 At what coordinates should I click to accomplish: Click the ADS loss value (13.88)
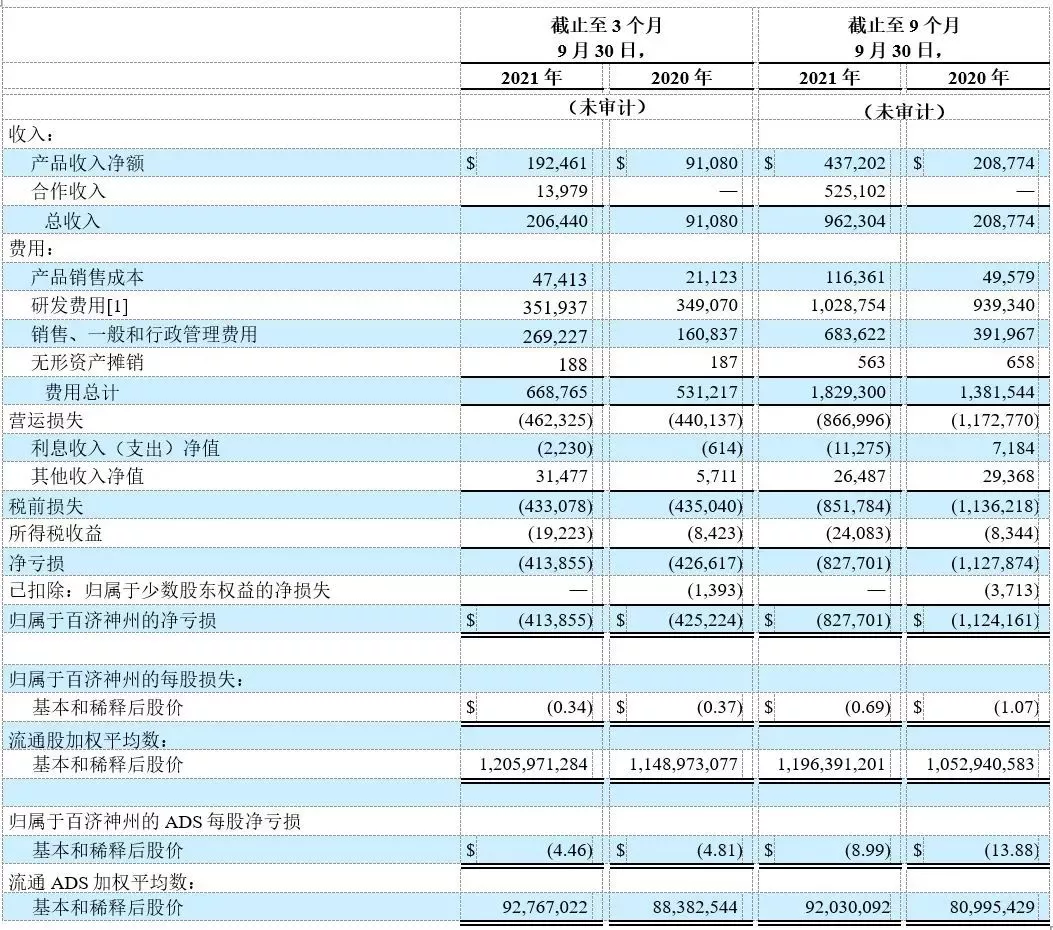coord(1012,851)
